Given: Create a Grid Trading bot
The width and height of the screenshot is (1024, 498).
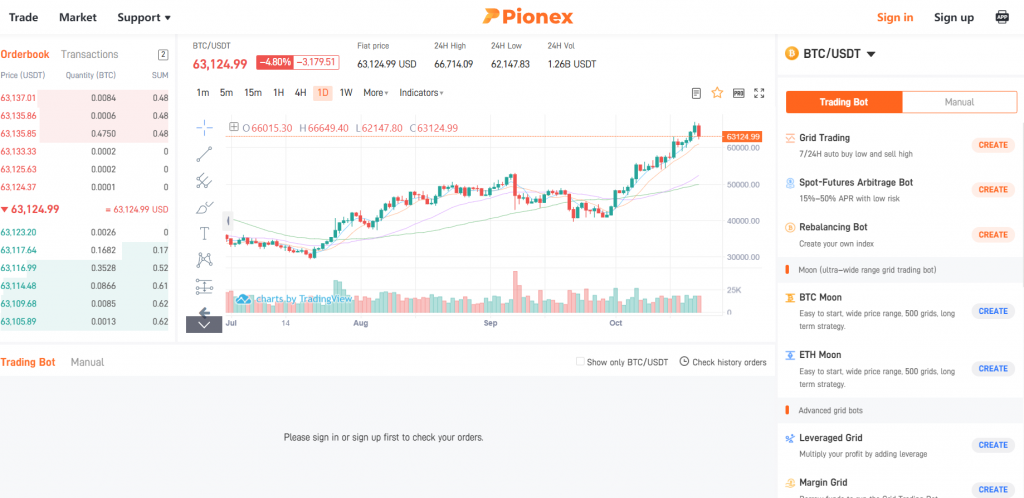Looking at the screenshot, I should click(993, 145).
